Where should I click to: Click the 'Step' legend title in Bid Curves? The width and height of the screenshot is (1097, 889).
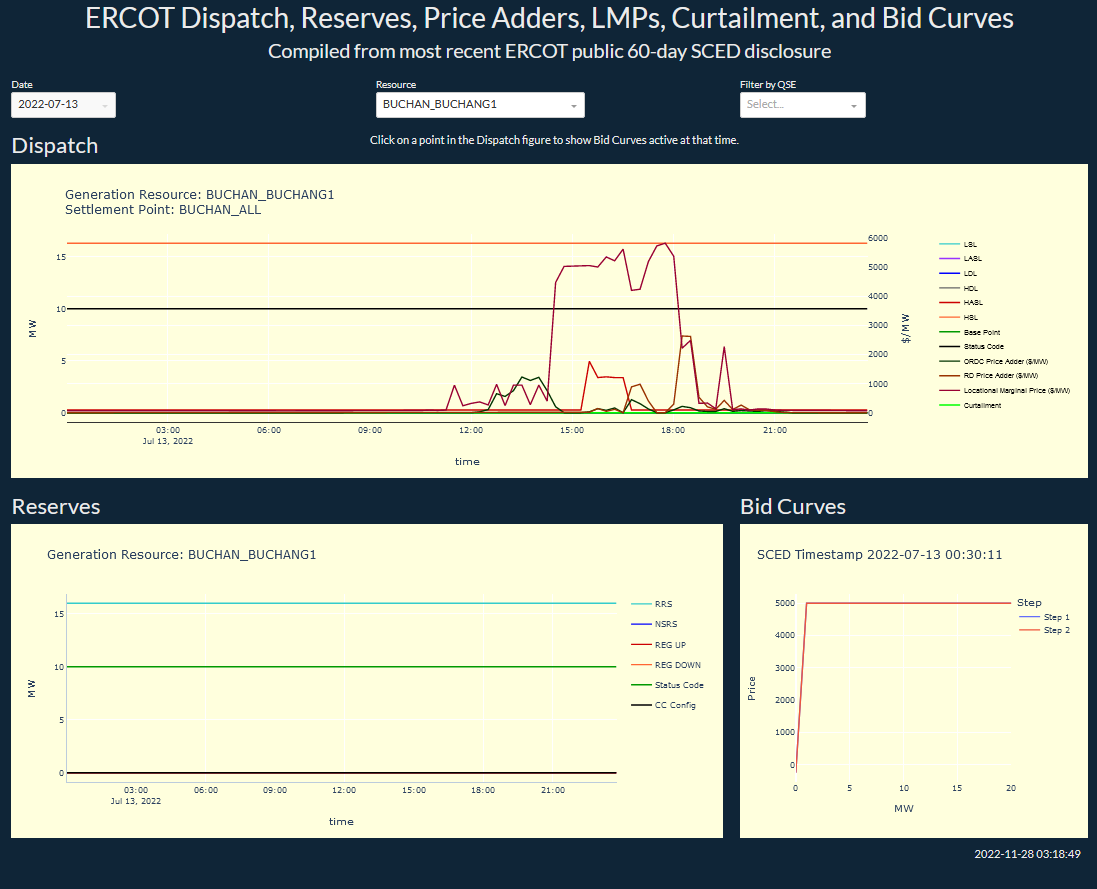(1029, 603)
